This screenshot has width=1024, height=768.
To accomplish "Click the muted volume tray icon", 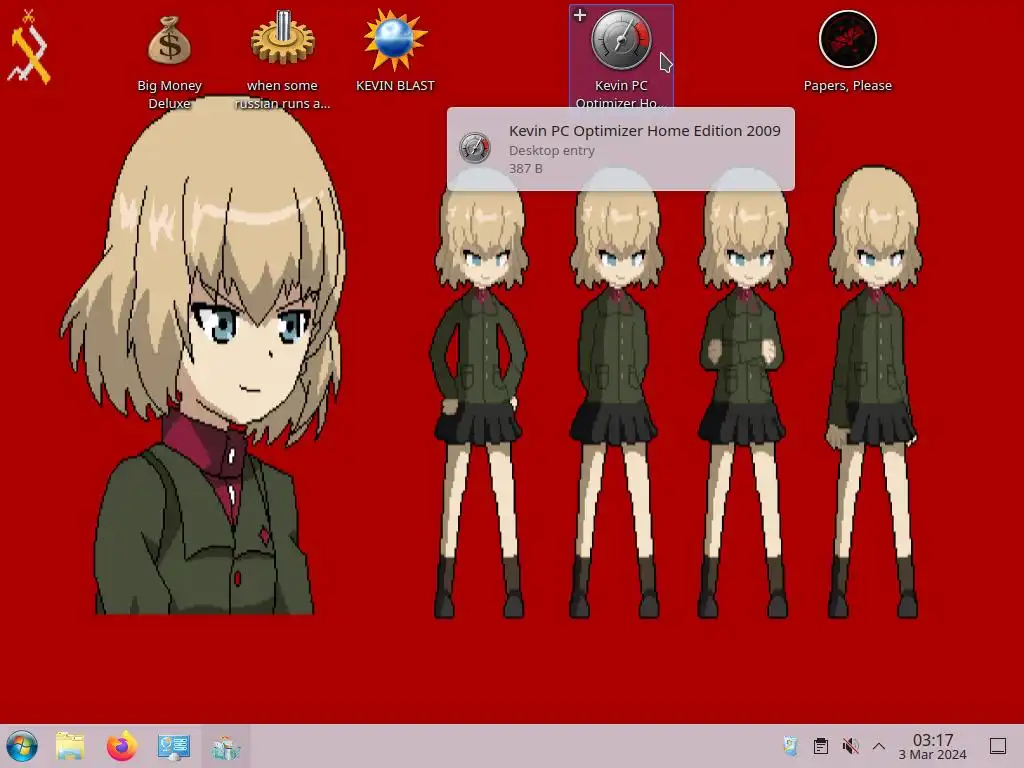I will pos(850,746).
